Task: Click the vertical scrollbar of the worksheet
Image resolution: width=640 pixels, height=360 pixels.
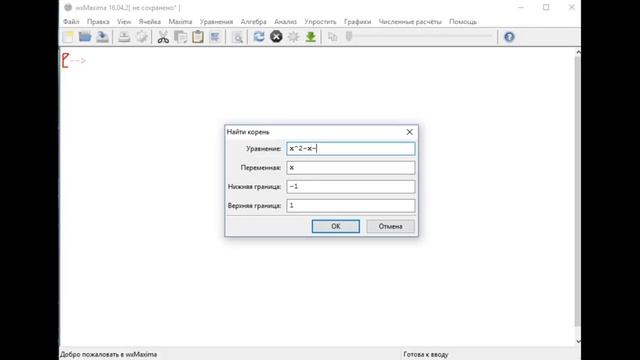Action: tap(578, 191)
